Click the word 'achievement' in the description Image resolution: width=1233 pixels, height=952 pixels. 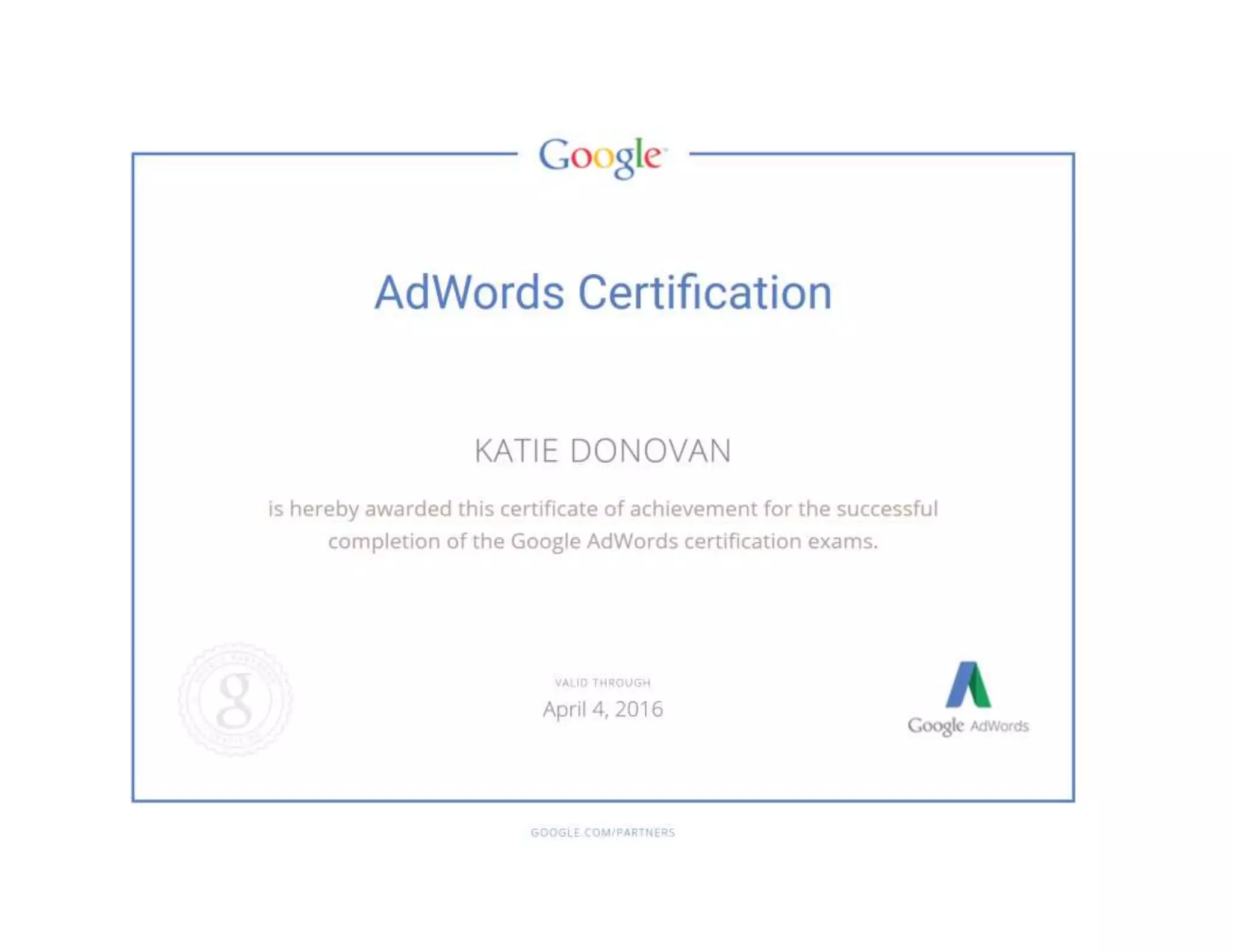click(694, 509)
